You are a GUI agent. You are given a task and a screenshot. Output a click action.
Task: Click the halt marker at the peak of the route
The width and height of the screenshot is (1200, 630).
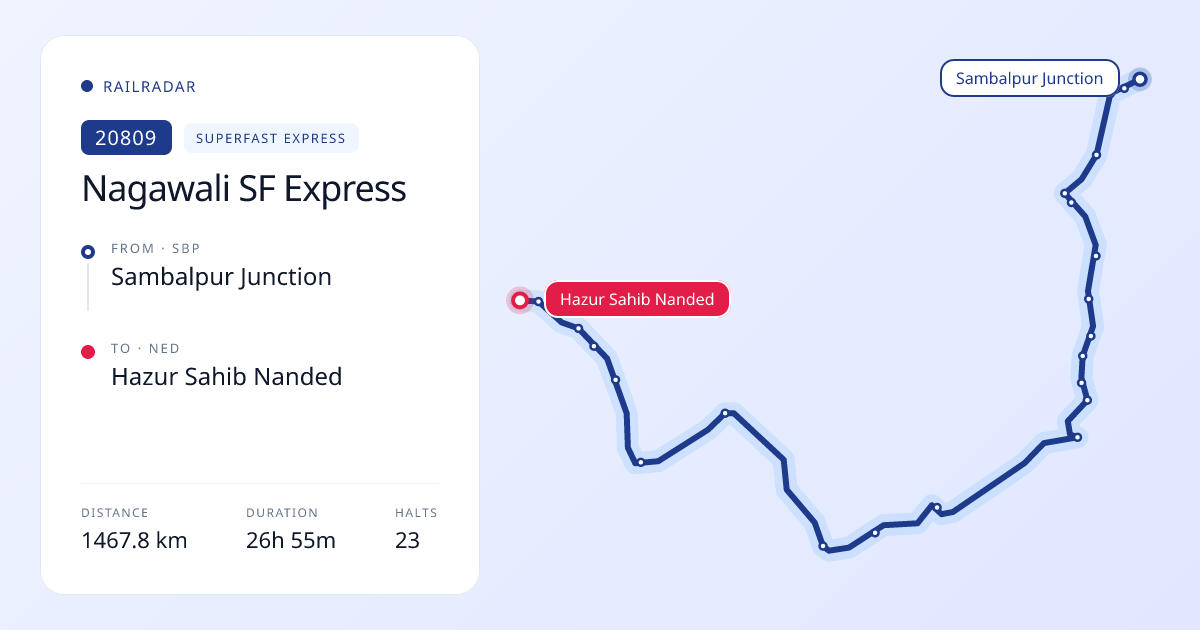point(725,413)
